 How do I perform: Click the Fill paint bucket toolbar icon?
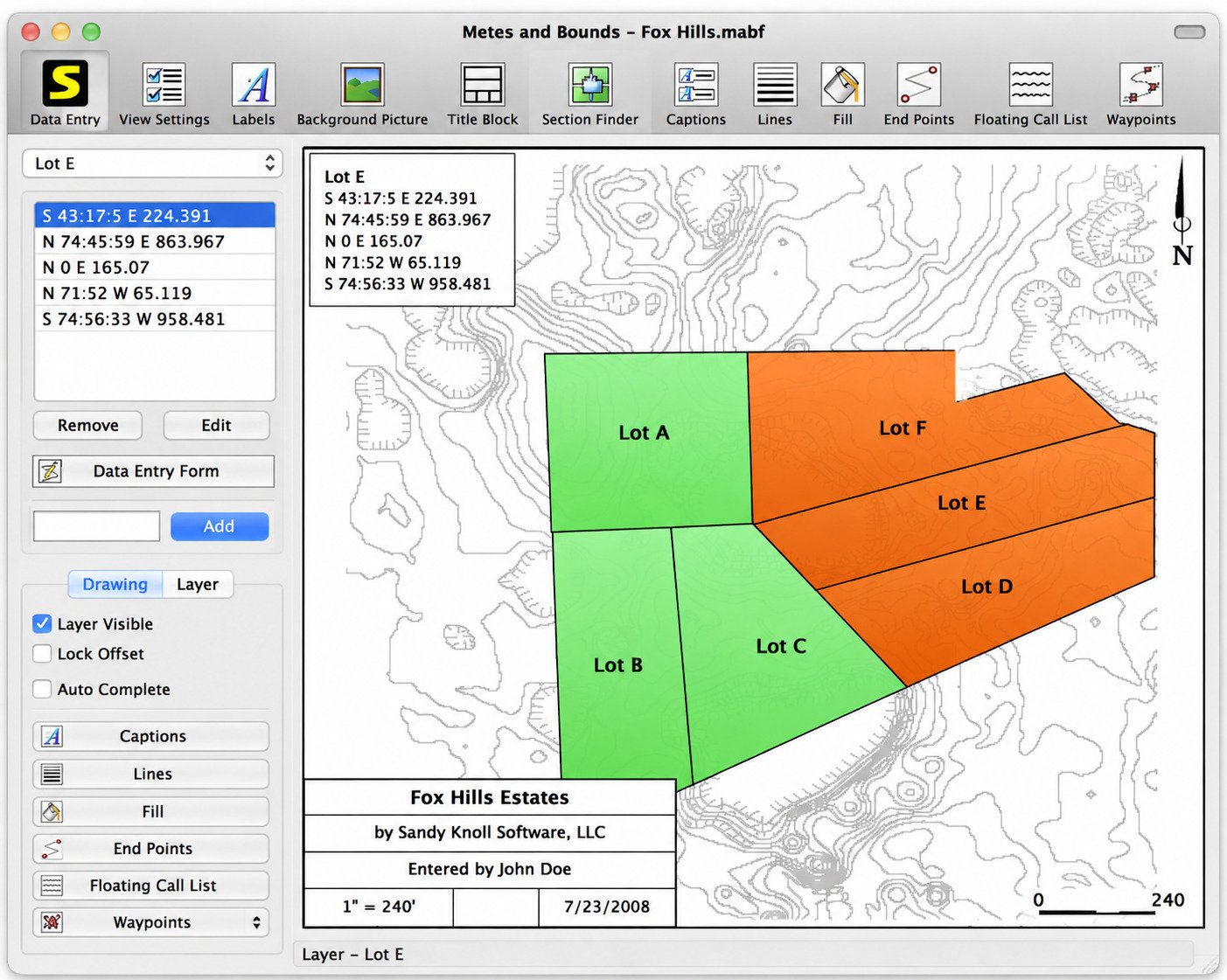[x=843, y=92]
